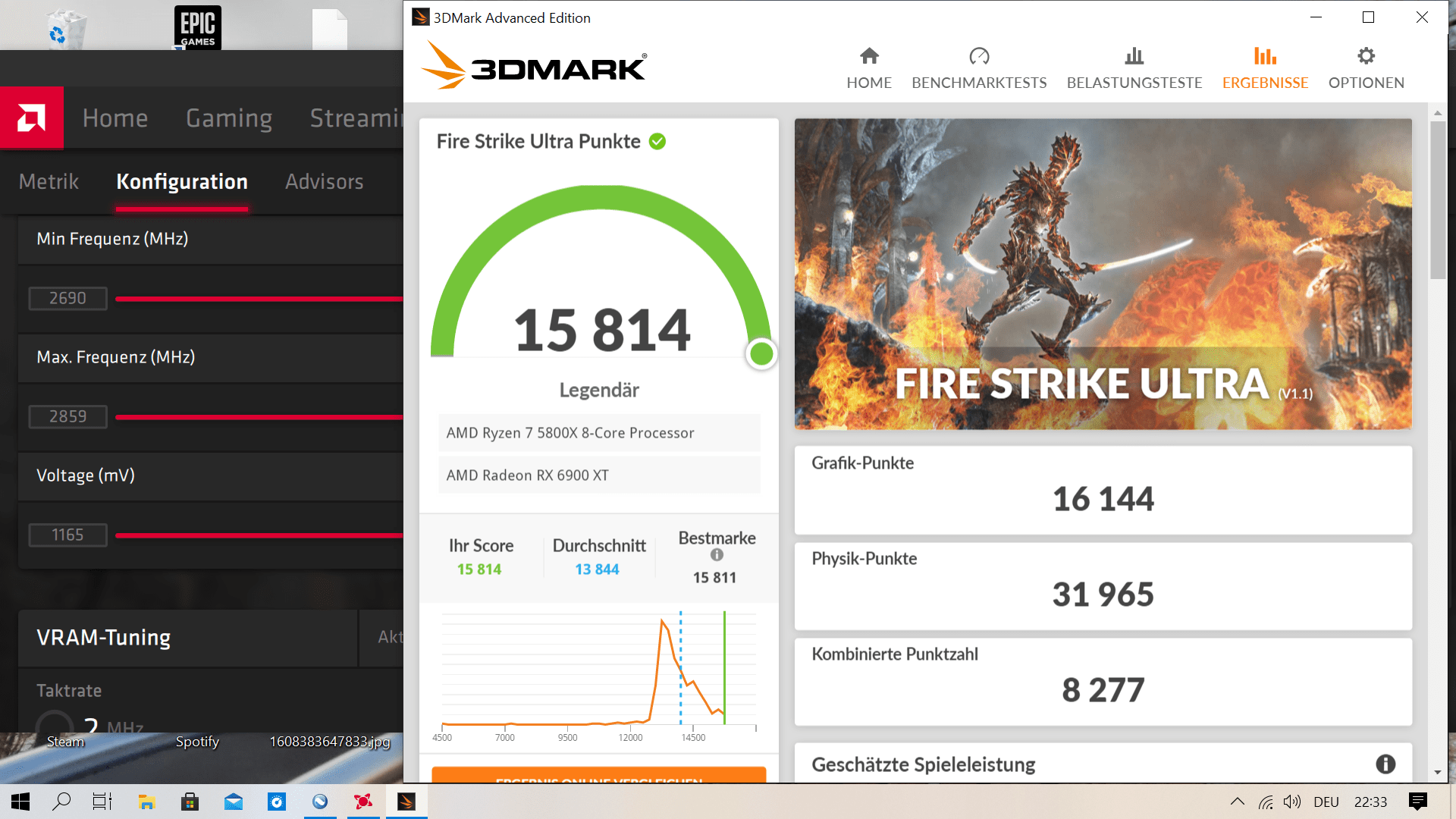Show hidden system tray icons
Image resolution: width=1456 pixels, height=819 pixels.
(x=1237, y=802)
